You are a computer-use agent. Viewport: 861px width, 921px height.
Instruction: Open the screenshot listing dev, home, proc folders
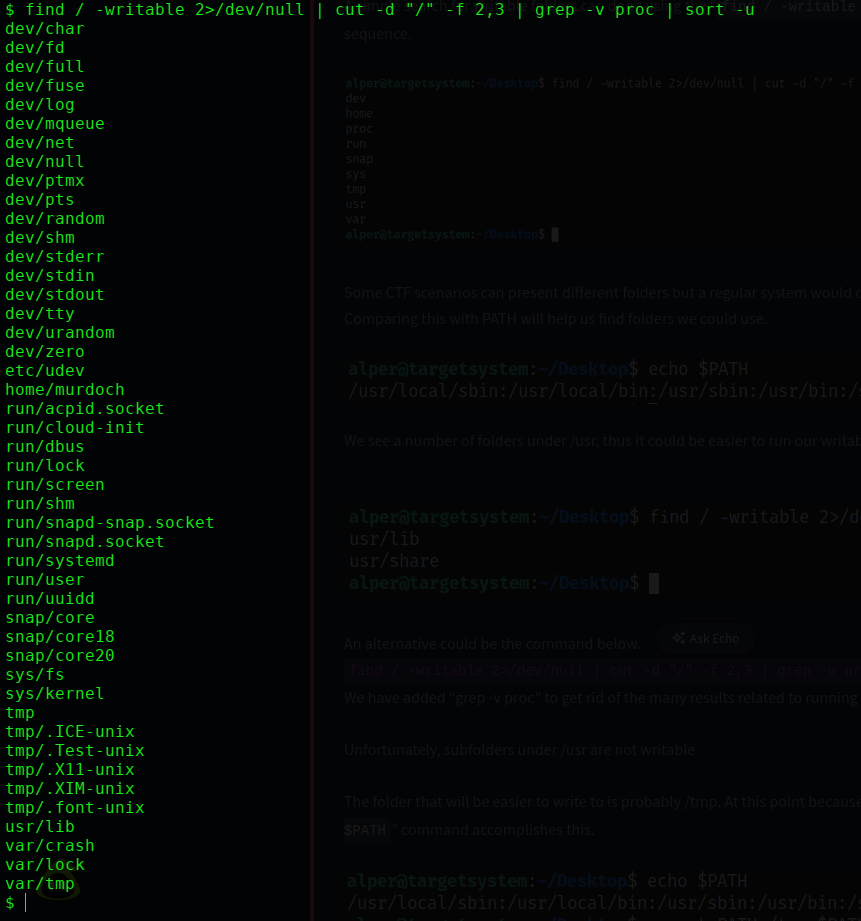tap(600, 158)
